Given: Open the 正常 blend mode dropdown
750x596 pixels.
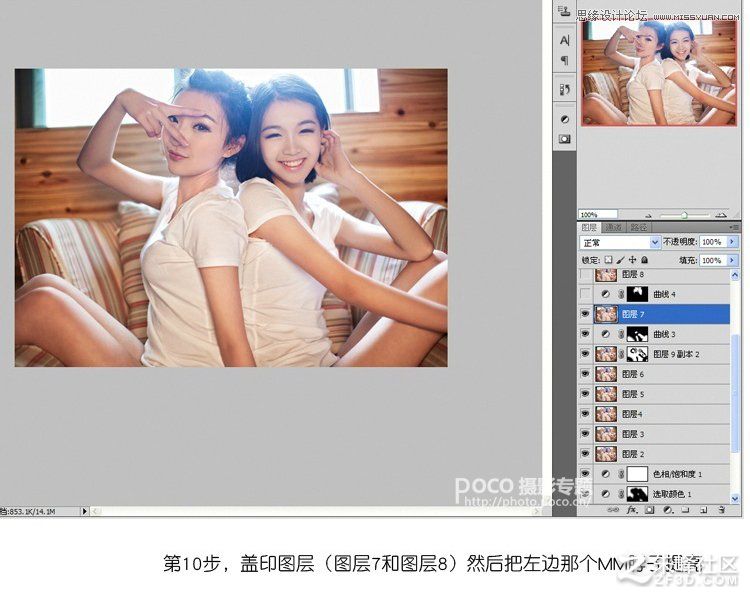Looking at the screenshot, I should [620, 243].
